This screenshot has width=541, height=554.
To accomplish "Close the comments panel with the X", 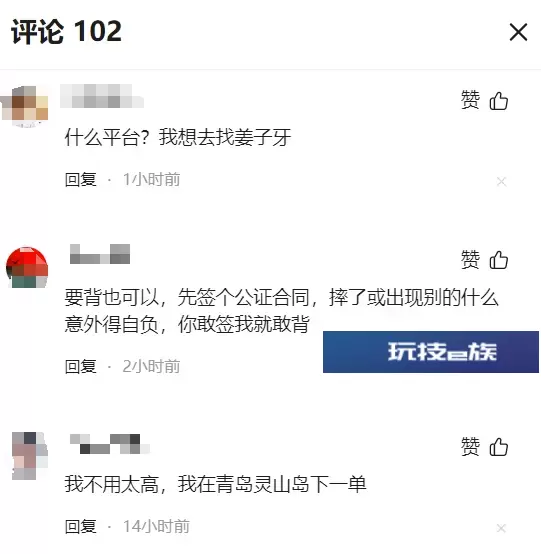I will tap(518, 32).
